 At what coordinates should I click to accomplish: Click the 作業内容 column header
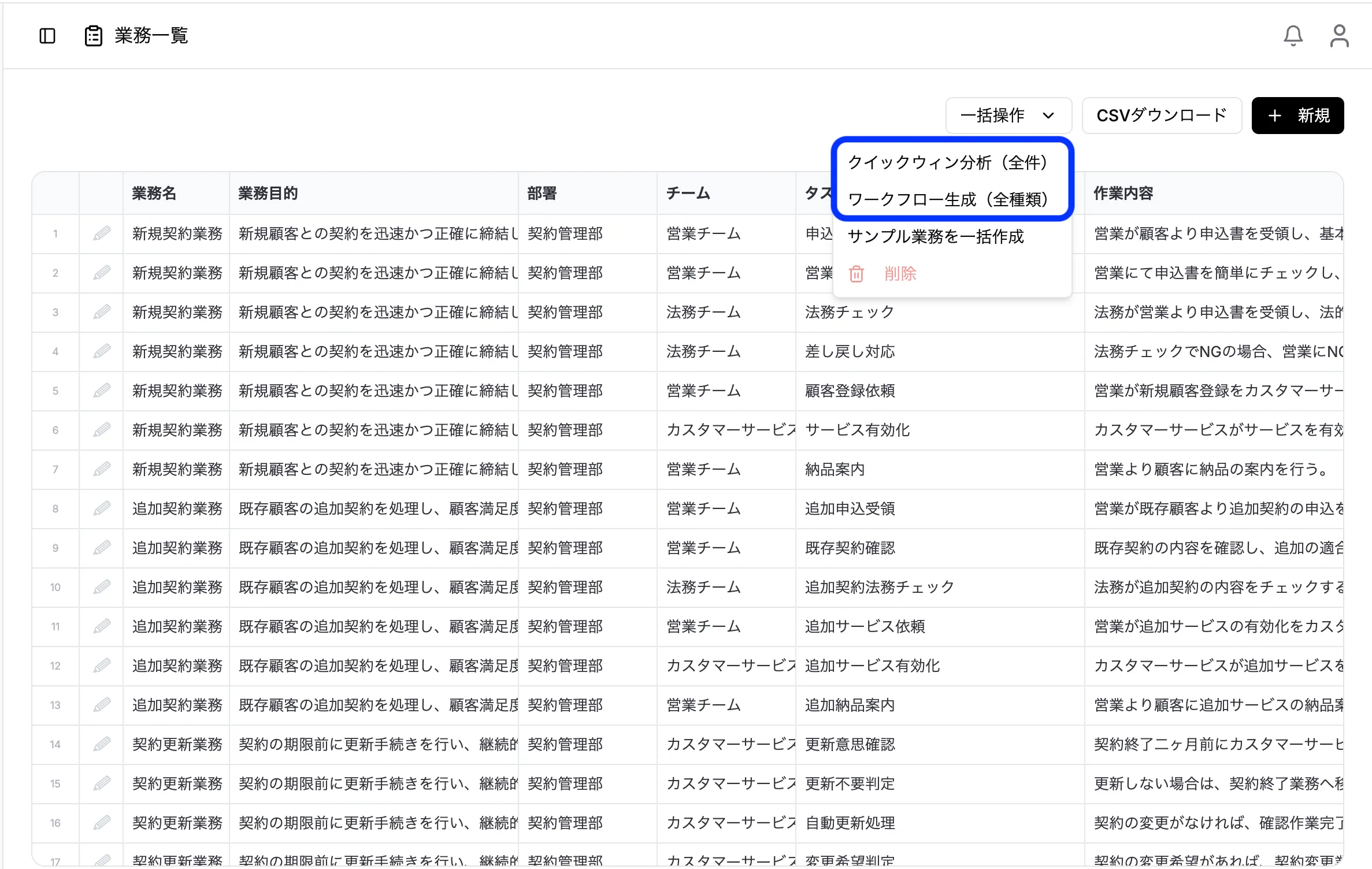[1214, 194]
